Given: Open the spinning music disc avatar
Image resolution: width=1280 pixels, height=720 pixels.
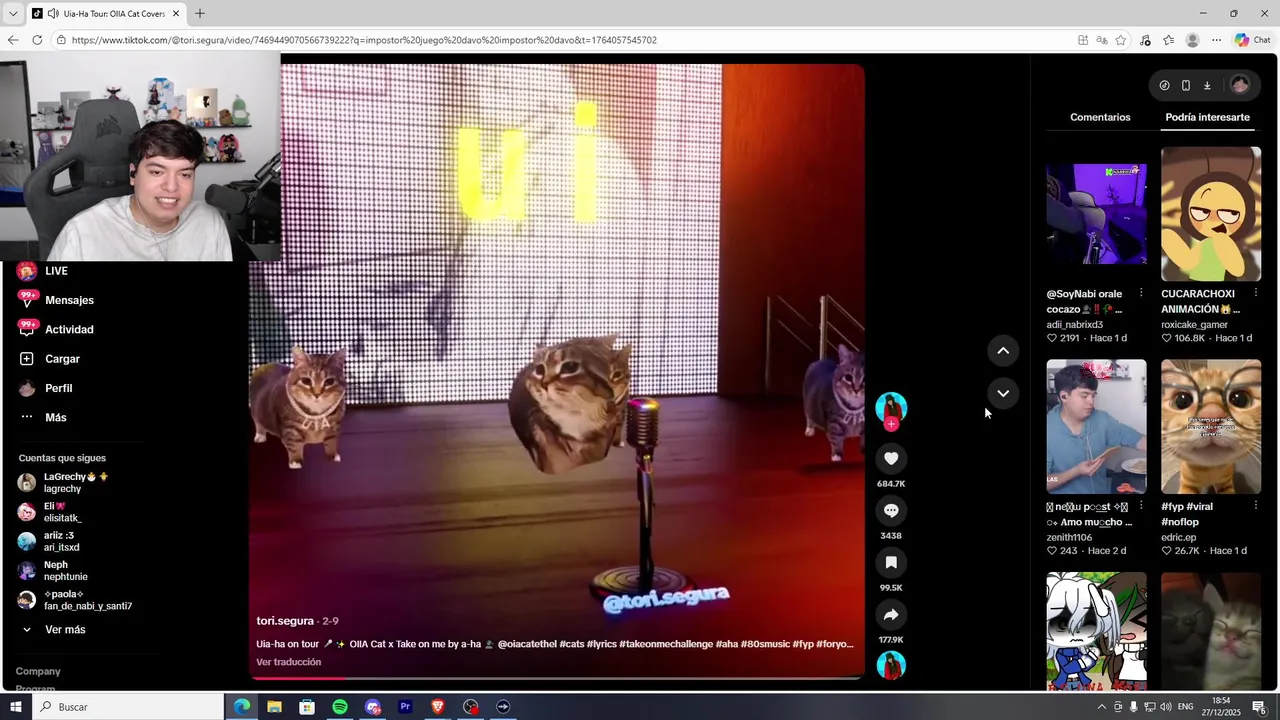Looking at the screenshot, I should [x=891, y=665].
